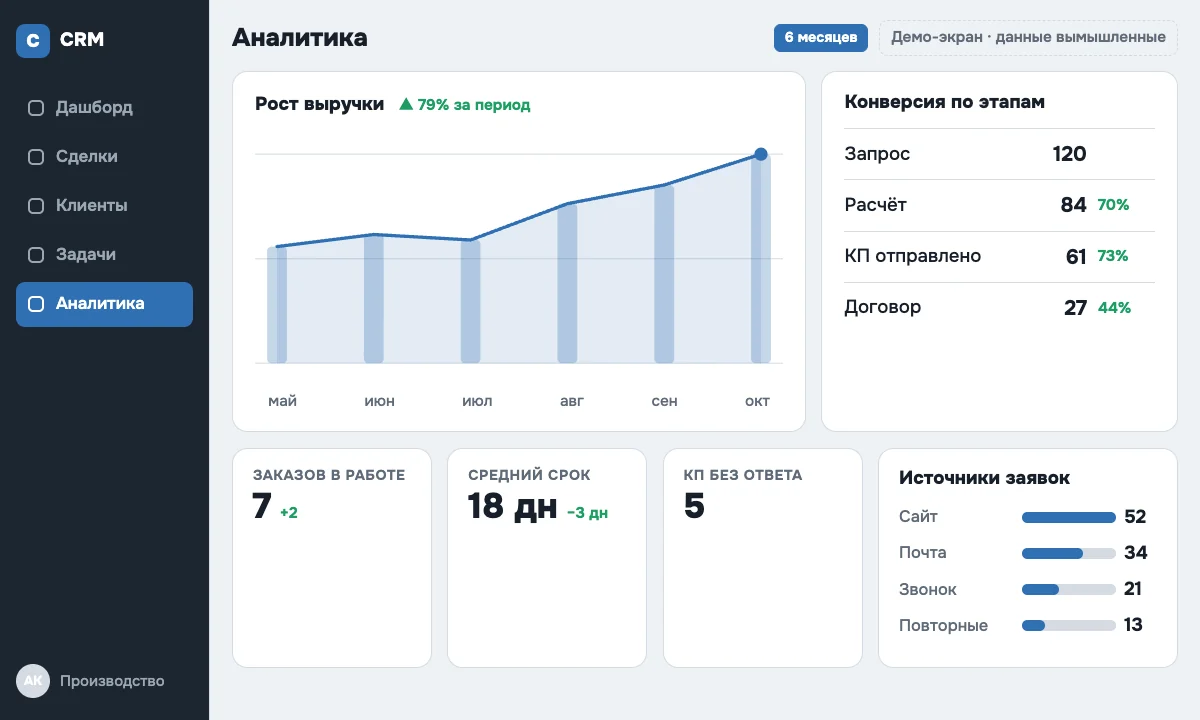Click the Расчёт stage label

tap(876, 205)
